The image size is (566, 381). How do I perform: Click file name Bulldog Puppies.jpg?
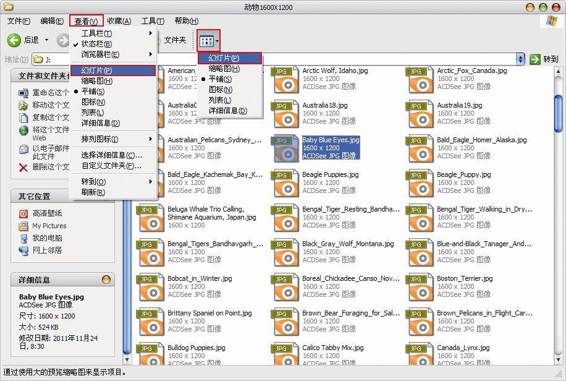(196, 348)
